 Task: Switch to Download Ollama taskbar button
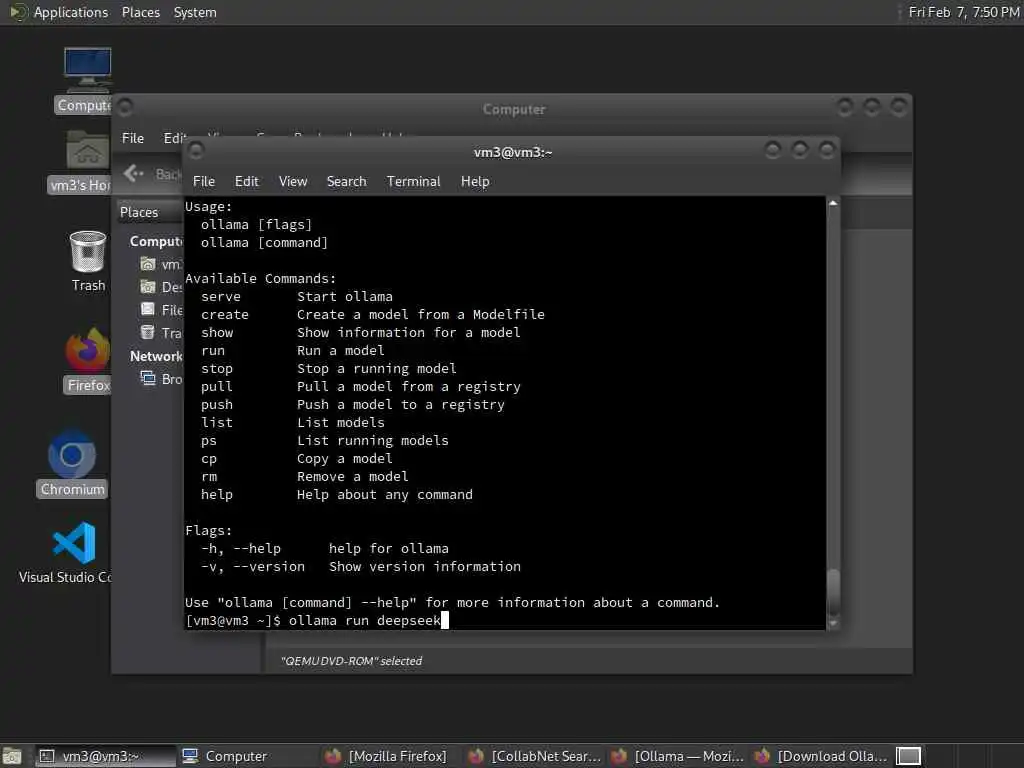point(821,756)
